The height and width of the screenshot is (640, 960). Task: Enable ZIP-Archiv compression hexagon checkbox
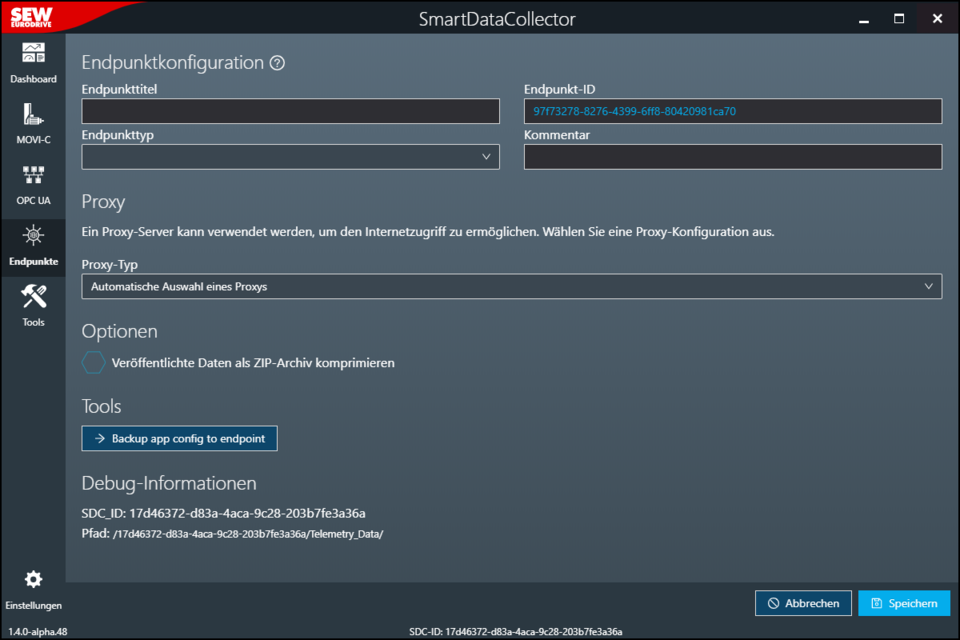click(93, 363)
